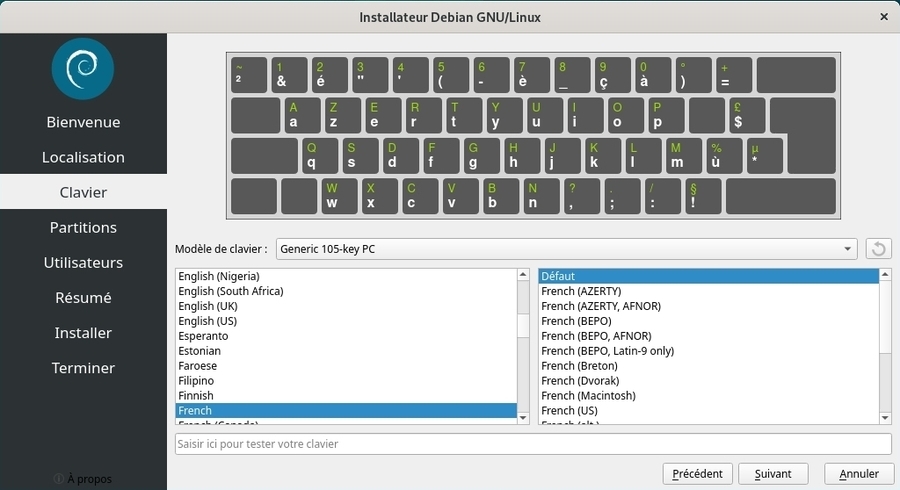
Task: Click the 'ù' key in keyboard preview
Action: pos(724,155)
